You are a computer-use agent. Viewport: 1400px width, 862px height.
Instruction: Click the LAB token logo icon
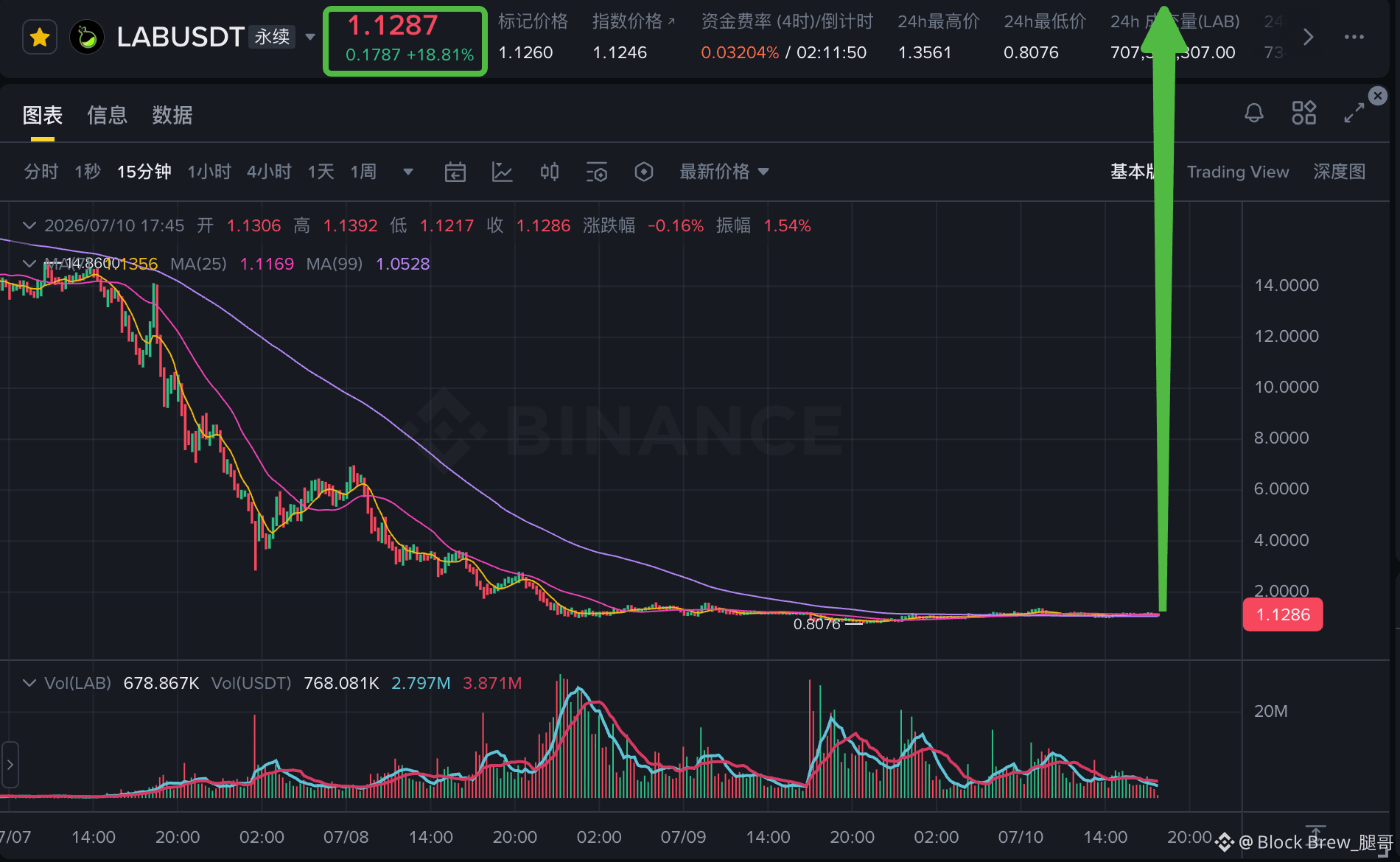coord(87,37)
